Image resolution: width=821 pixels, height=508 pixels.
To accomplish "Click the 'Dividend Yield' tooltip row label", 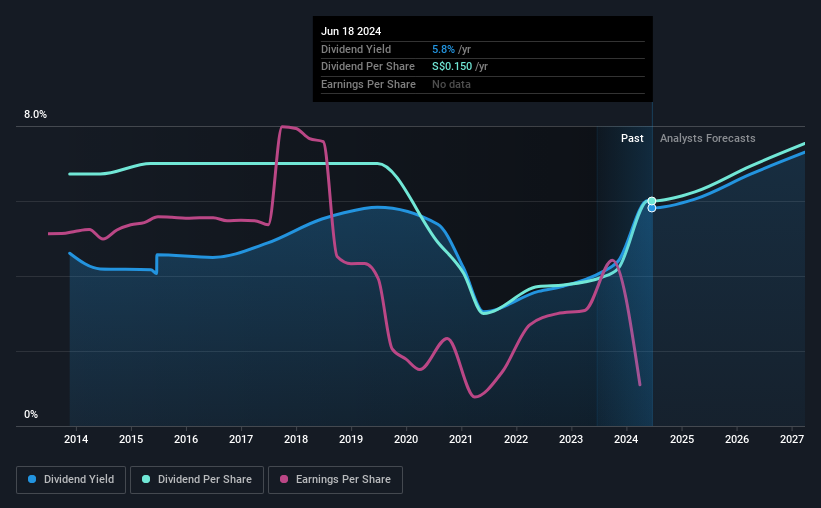I will (356, 49).
